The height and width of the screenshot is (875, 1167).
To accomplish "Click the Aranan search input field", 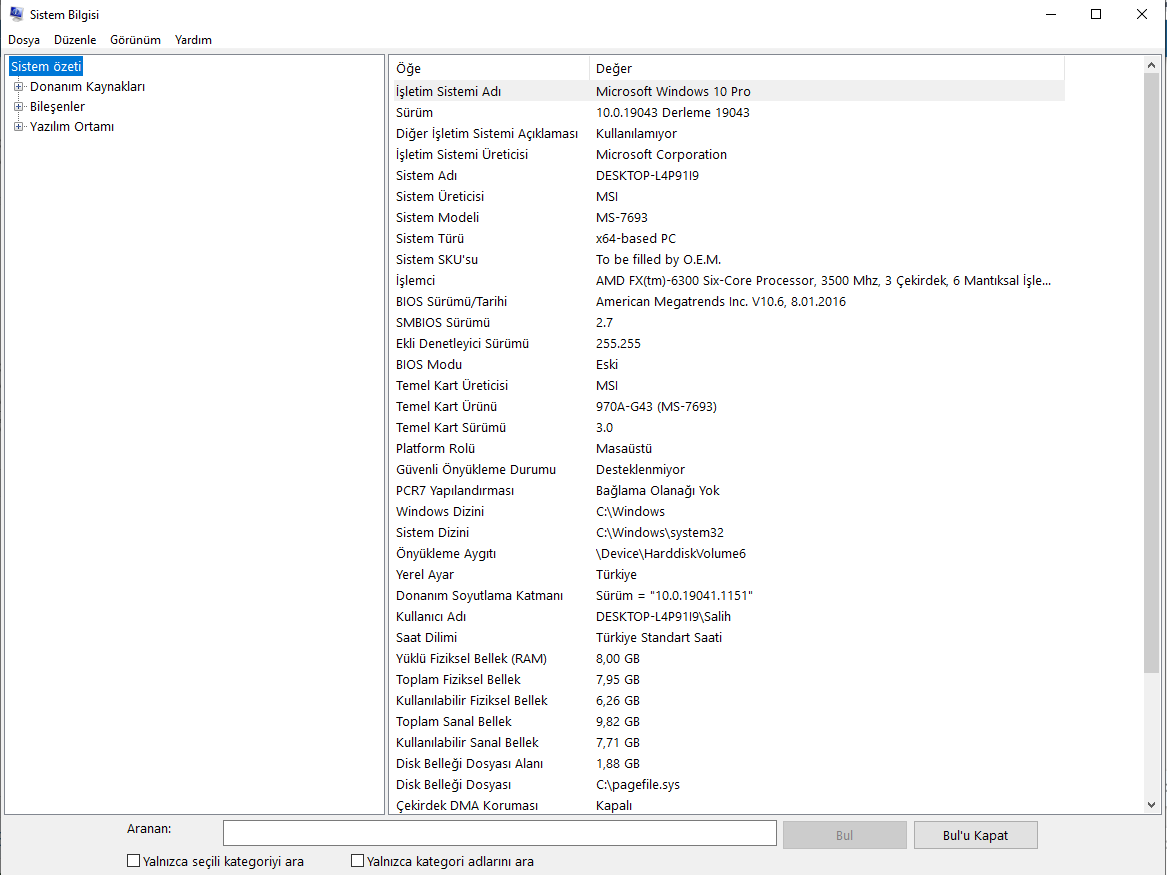I will [x=499, y=833].
